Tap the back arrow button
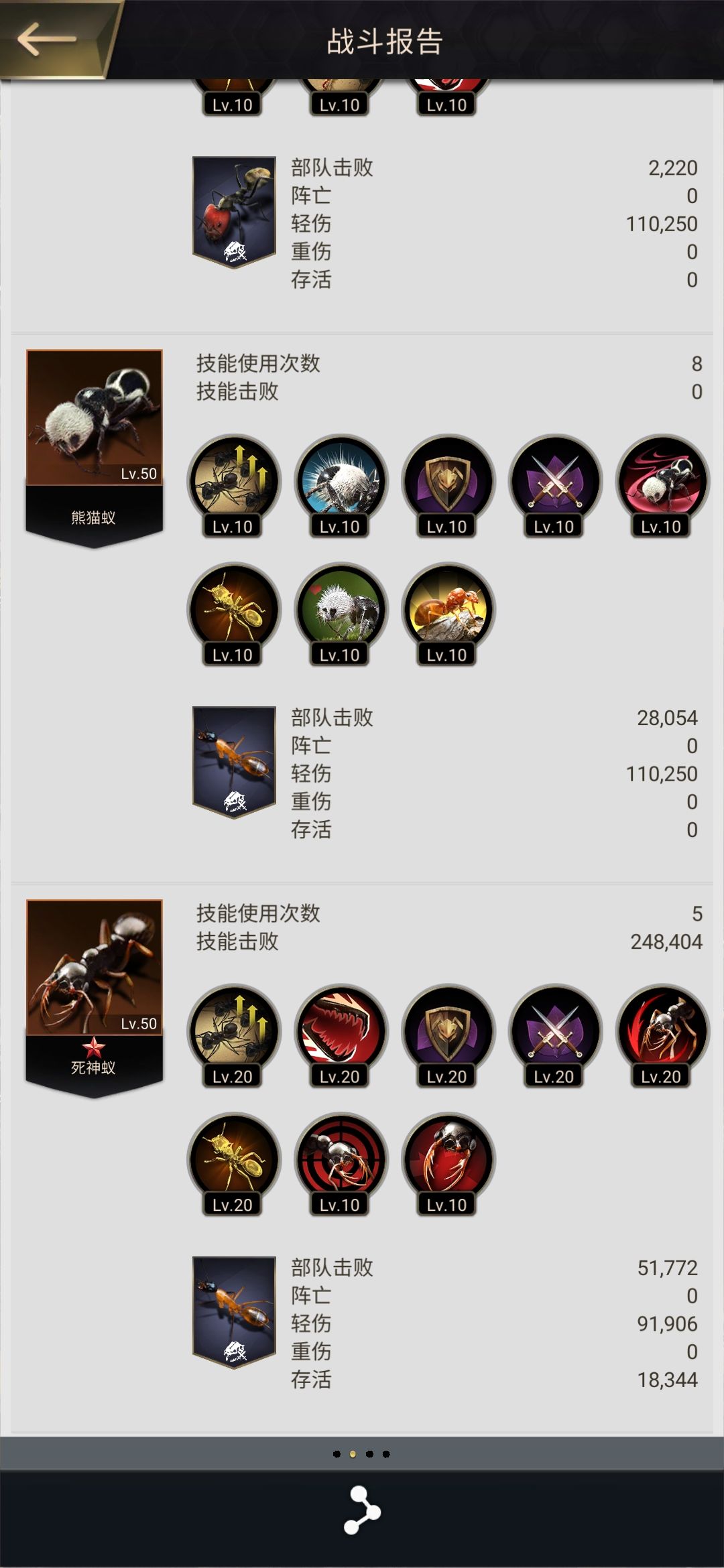Image resolution: width=724 pixels, height=1568 pixels. click(47, 39)
